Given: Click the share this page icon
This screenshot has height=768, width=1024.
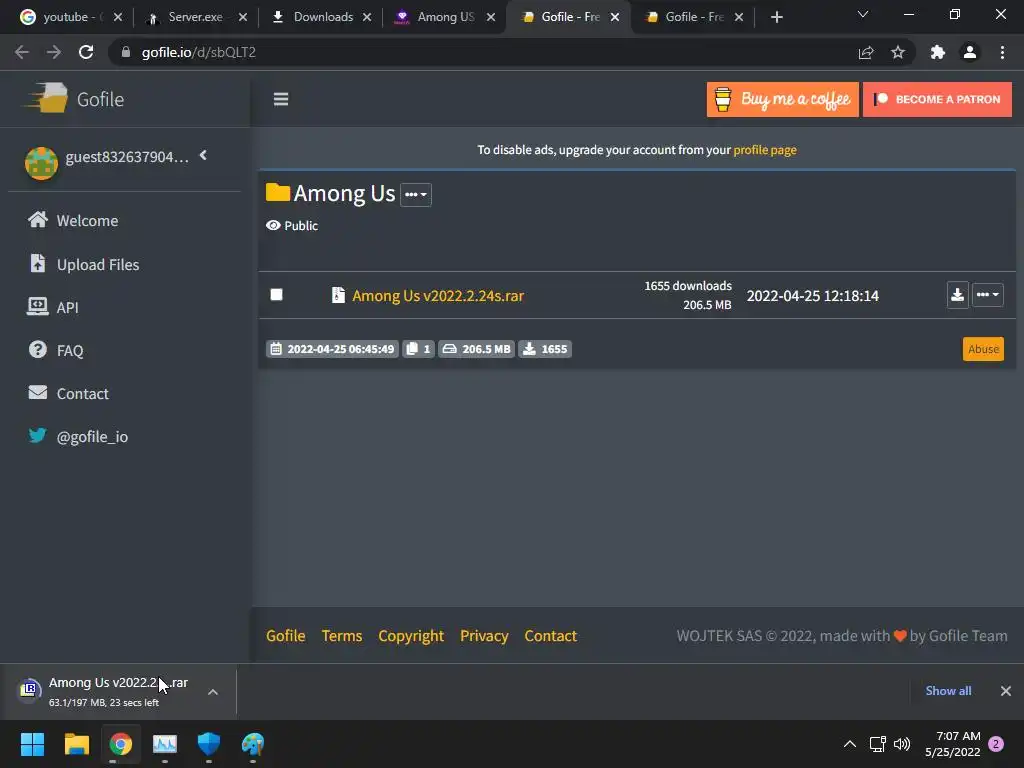Looking at the screenshot, I should pyautogui.click(x=866, y=52).
